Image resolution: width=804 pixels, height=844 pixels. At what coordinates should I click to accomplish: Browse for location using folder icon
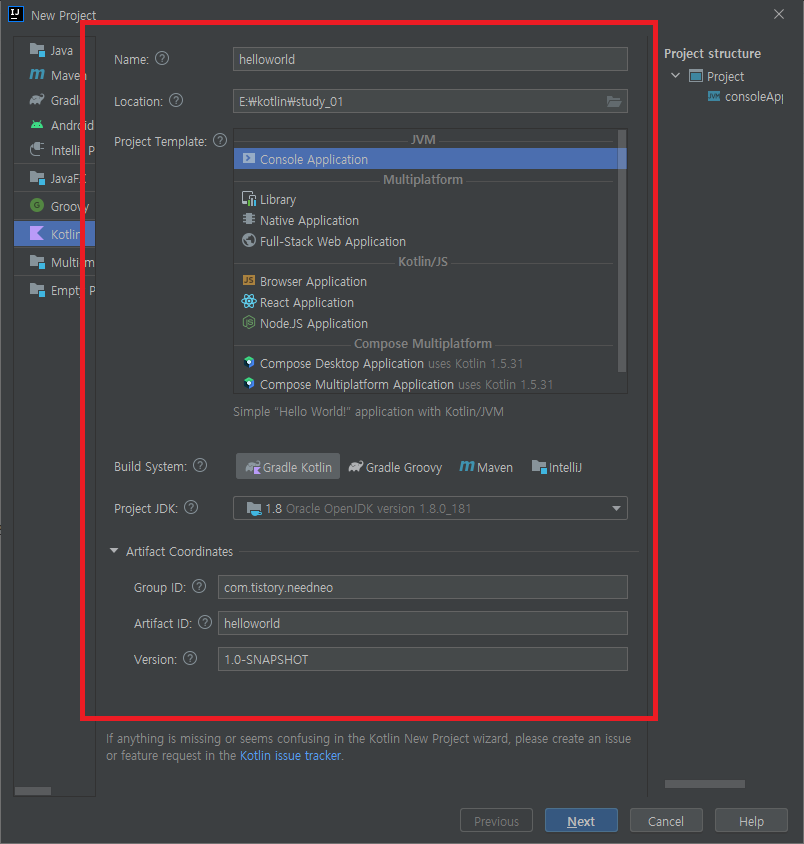(x=614, y=101)
